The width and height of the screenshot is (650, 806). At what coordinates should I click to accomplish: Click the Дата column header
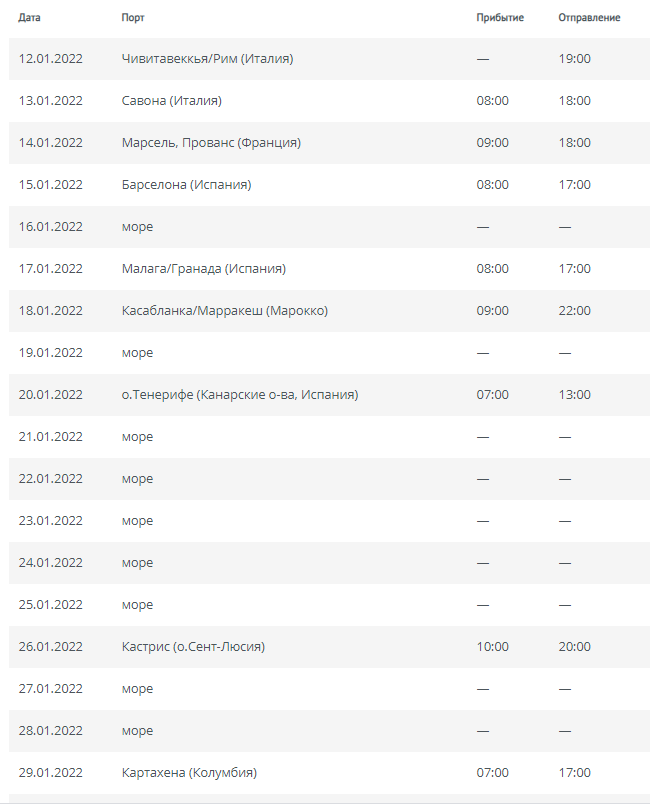coord(29,17)
